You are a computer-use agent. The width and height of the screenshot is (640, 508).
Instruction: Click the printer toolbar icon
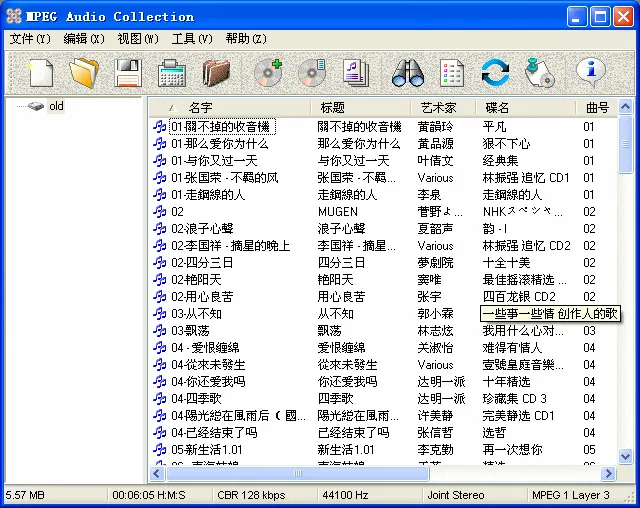coord(172,73)
